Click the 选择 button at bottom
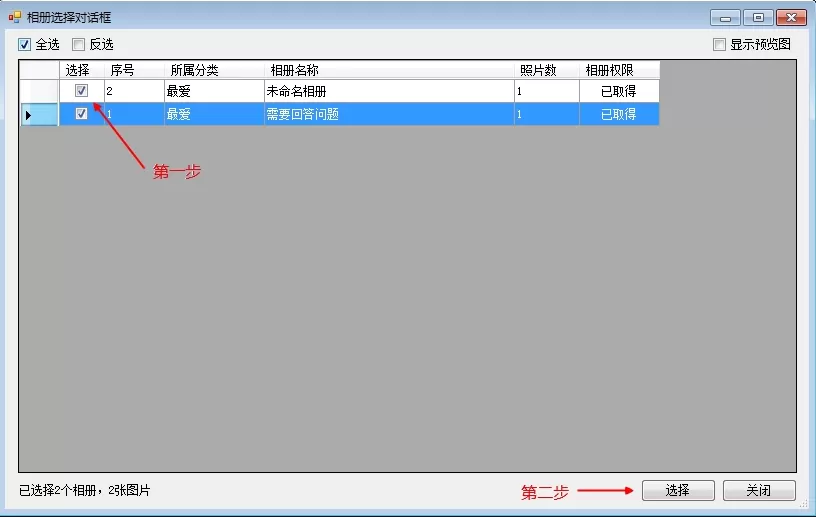Viewport: 816px width, 517px height. coord(678,490)
